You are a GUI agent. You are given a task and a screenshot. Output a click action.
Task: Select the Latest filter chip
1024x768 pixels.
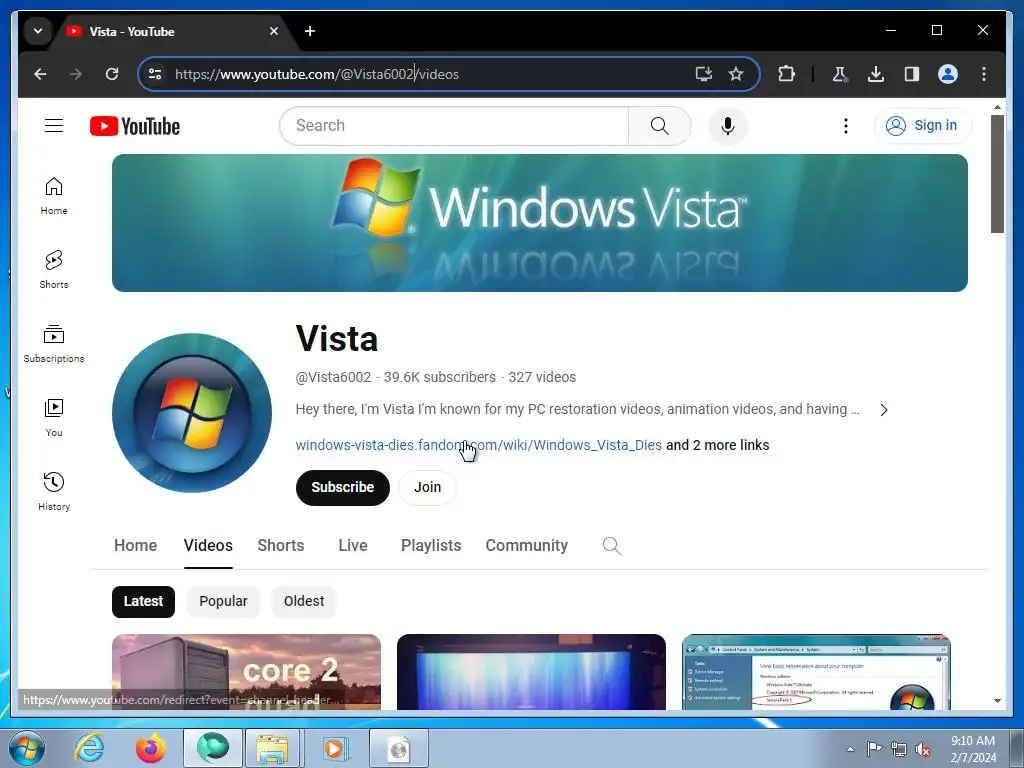click(x=143, y=601)
